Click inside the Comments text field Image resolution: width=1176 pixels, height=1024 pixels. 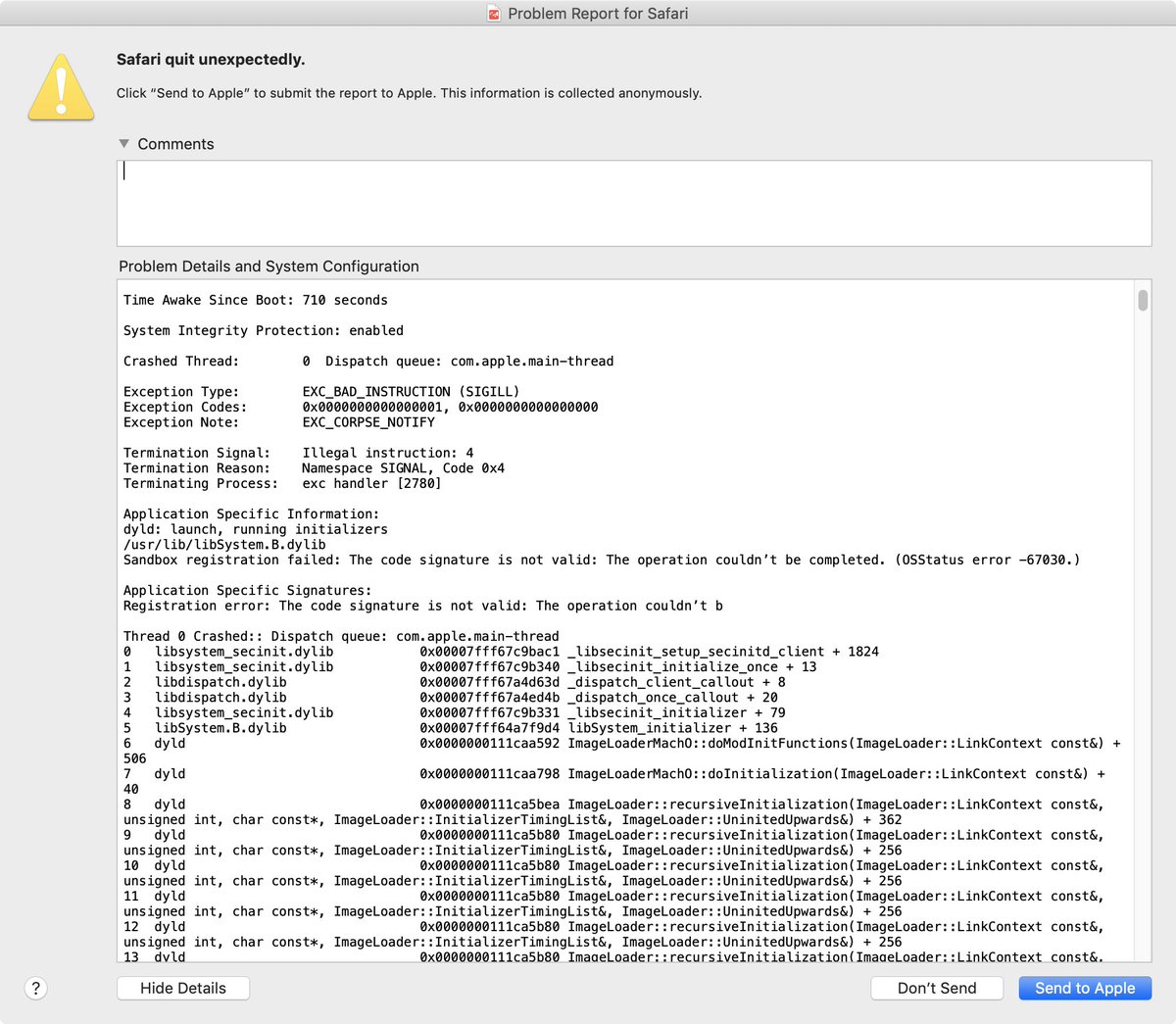point(634,203)
